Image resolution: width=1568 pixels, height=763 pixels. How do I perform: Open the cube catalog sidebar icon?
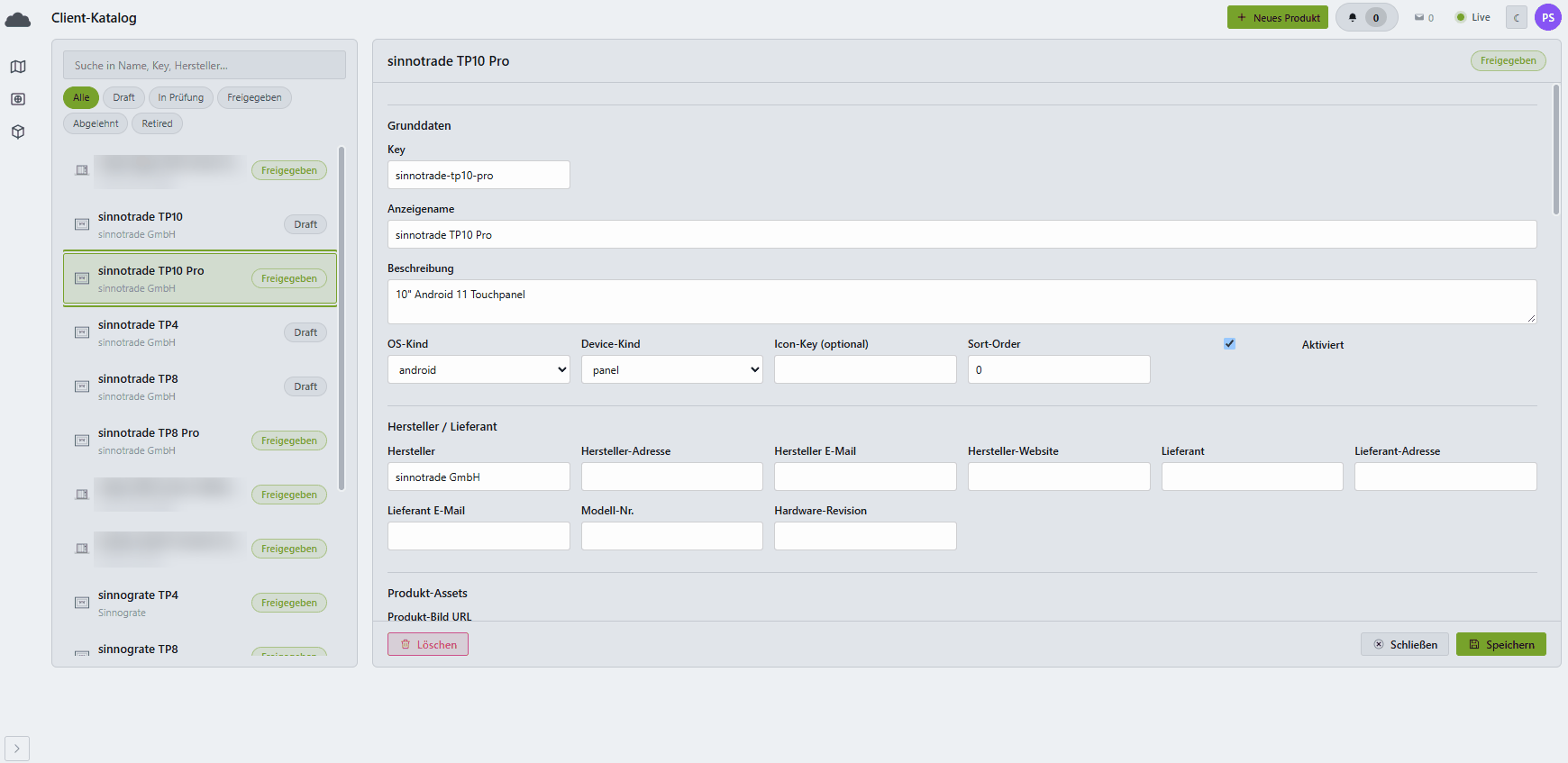click(18, 132)
